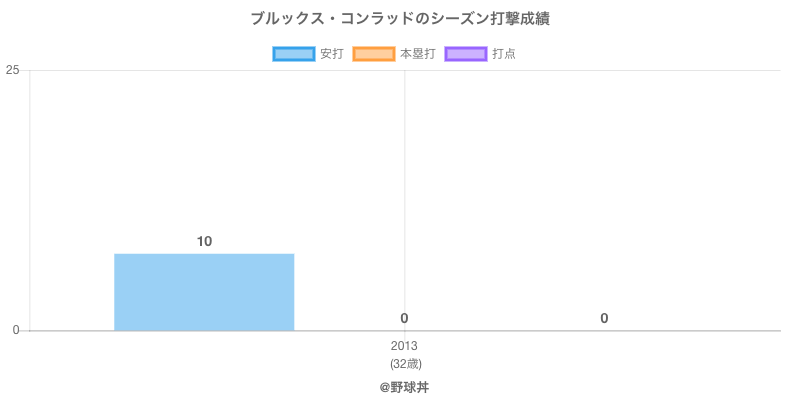Click the y-axis vertical line

(30, 200)
